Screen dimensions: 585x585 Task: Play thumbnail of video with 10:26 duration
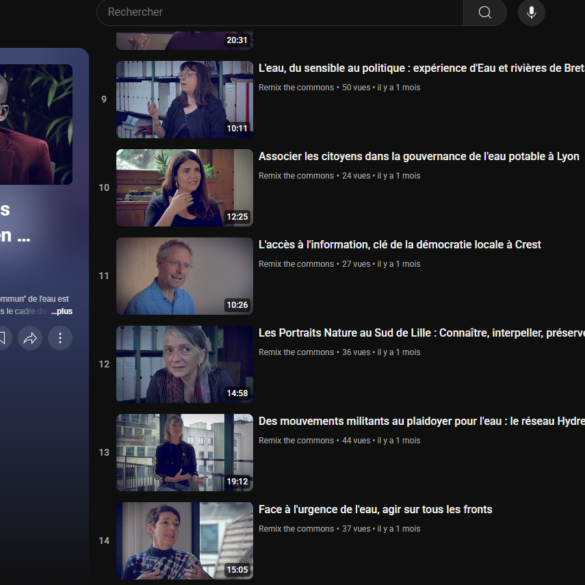185,276
